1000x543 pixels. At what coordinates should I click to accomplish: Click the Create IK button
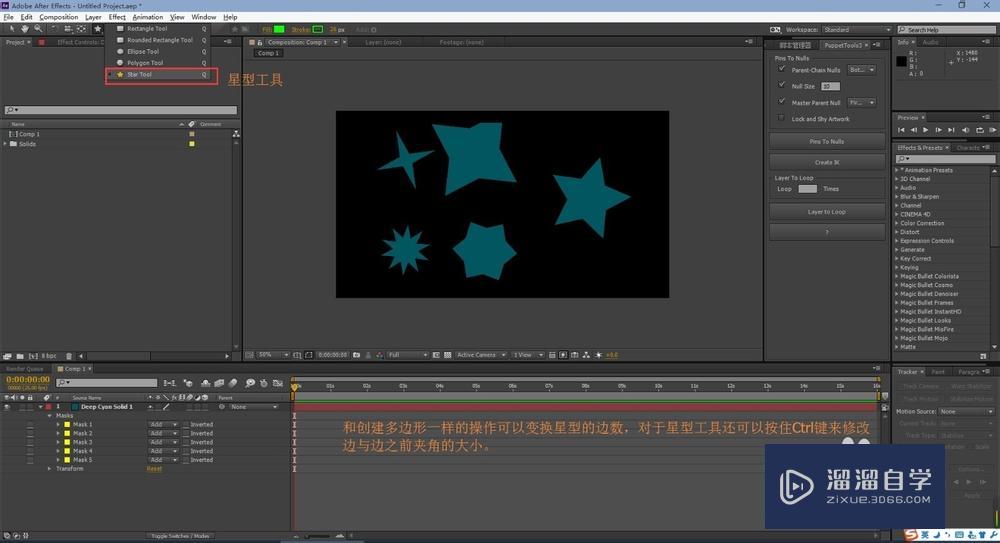(827, 162)
